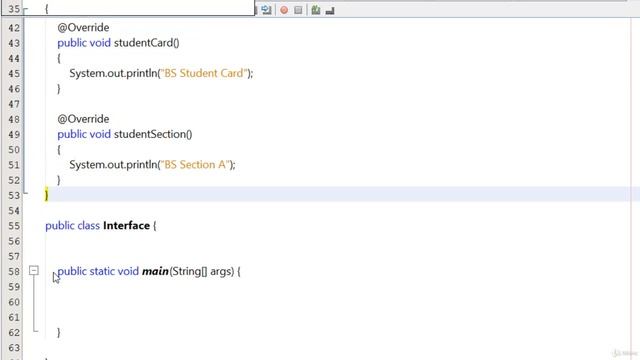640x360 pixels.
Task: Click the blue arrow toolbar icon
Action: point(266,10)
